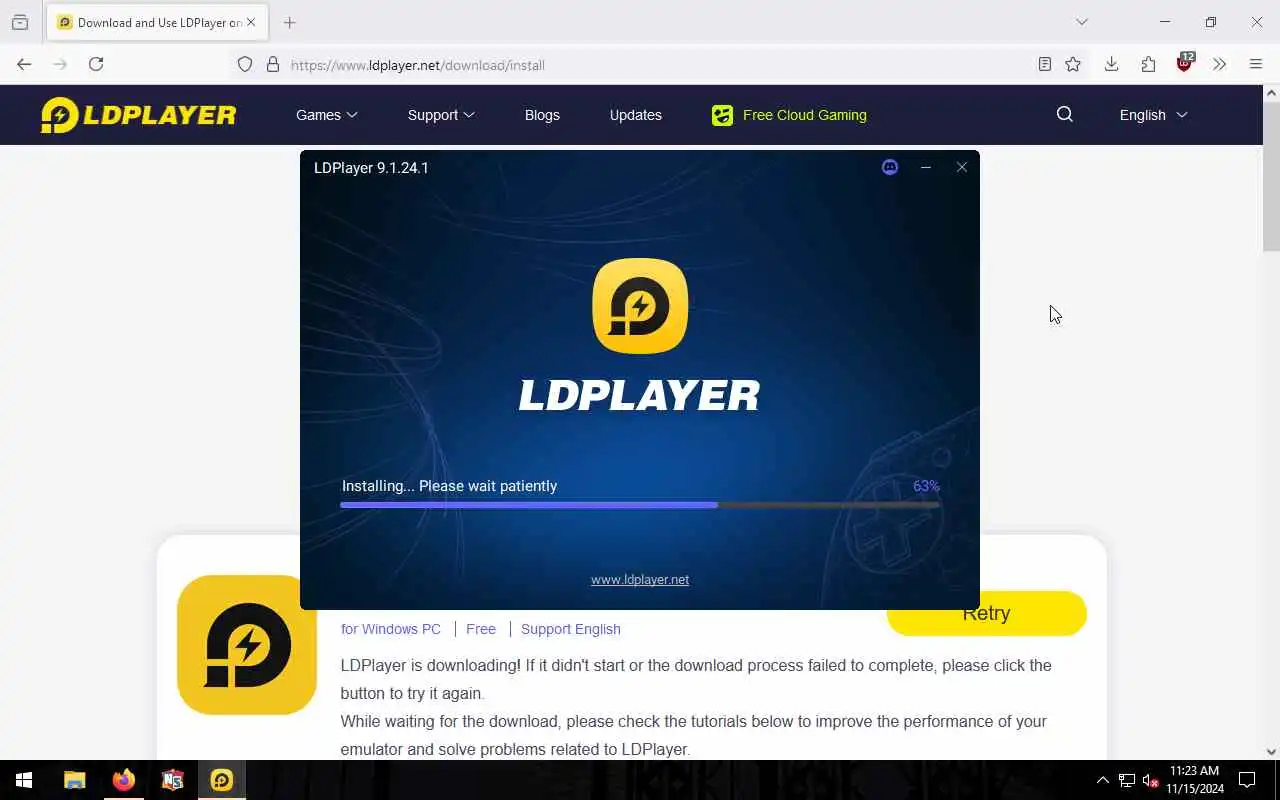Open the network status tray icon
This screenshot has width=1280, height=800.
pyautogui.click(x=1127, y=780)
